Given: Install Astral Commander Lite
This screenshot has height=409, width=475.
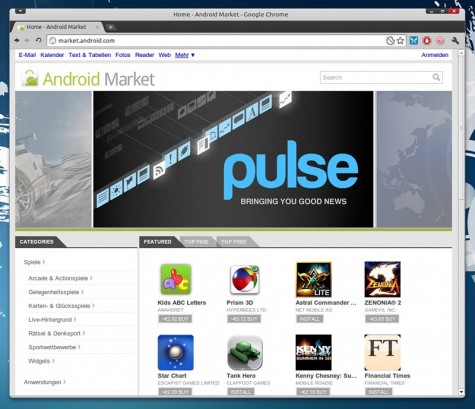Looking at the screenshot, I should point(310,319).
